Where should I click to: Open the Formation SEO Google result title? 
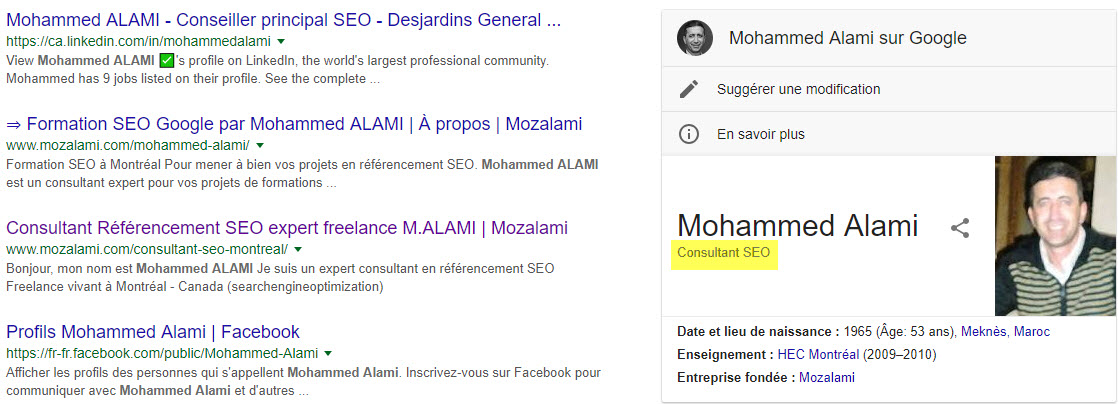(x=294, y=124)
